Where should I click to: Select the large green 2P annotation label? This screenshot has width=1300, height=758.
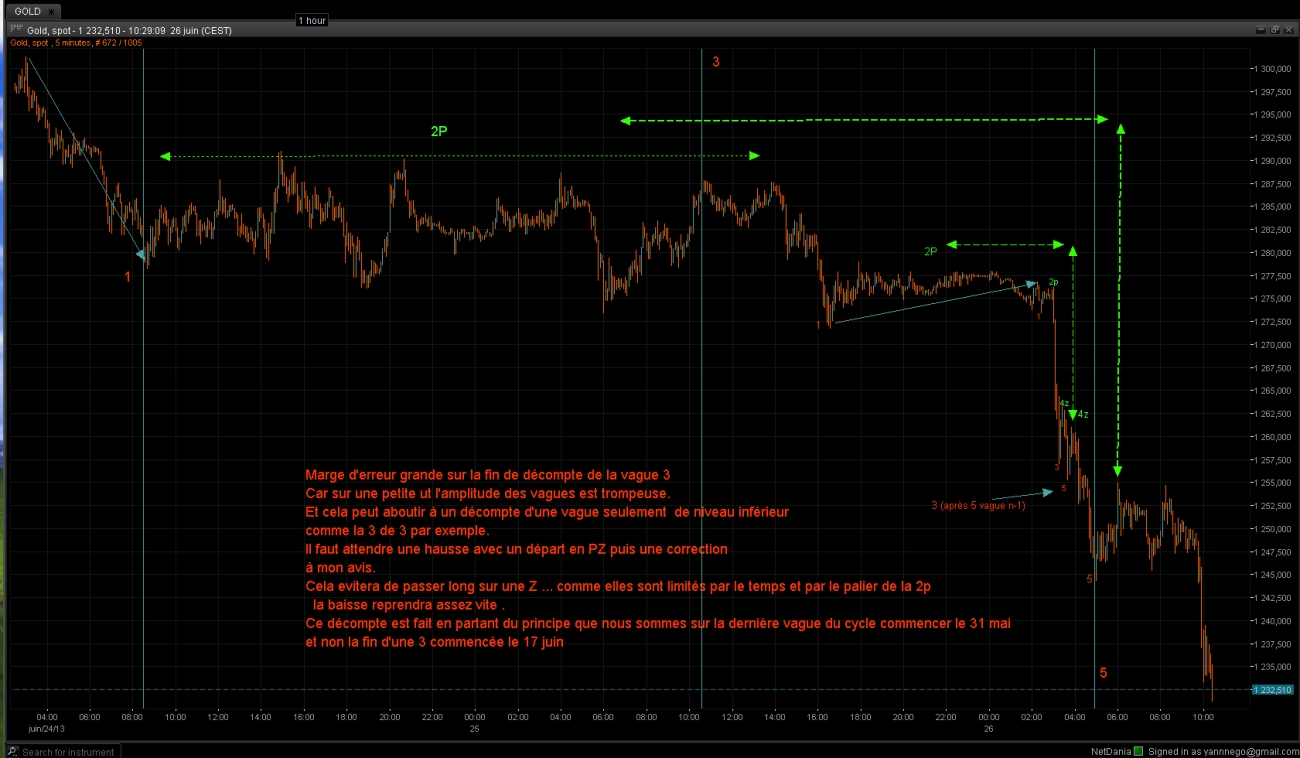click(x=439, y=131)
